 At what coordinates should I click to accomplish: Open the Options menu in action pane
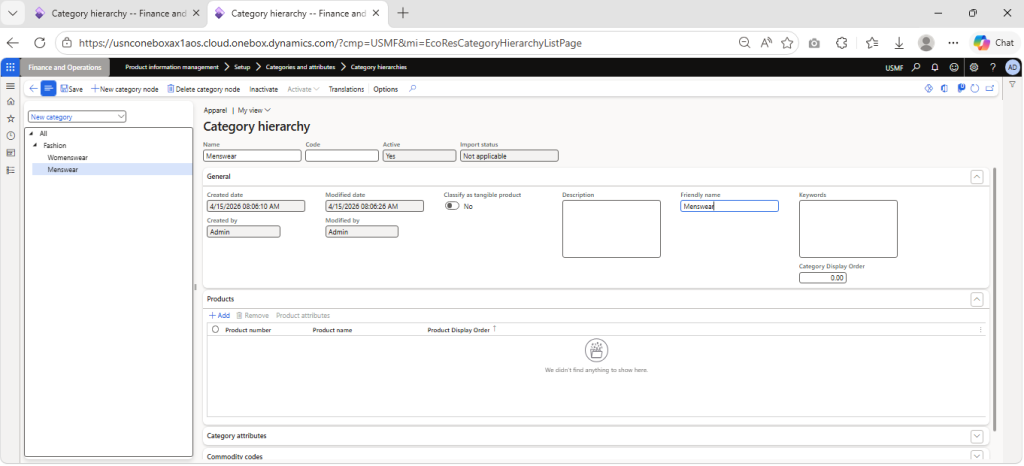tap(385, 89)
